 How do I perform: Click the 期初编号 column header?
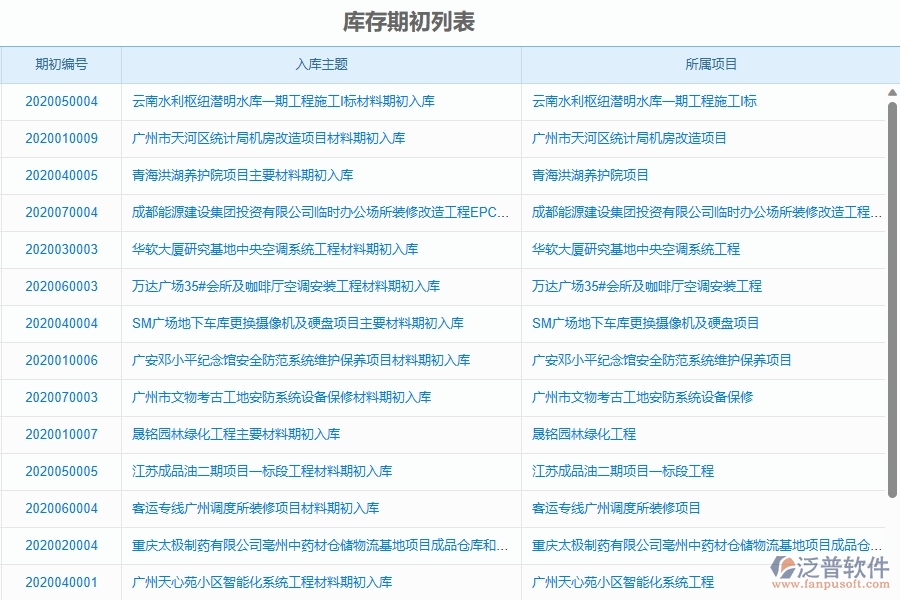pos(60,64)
